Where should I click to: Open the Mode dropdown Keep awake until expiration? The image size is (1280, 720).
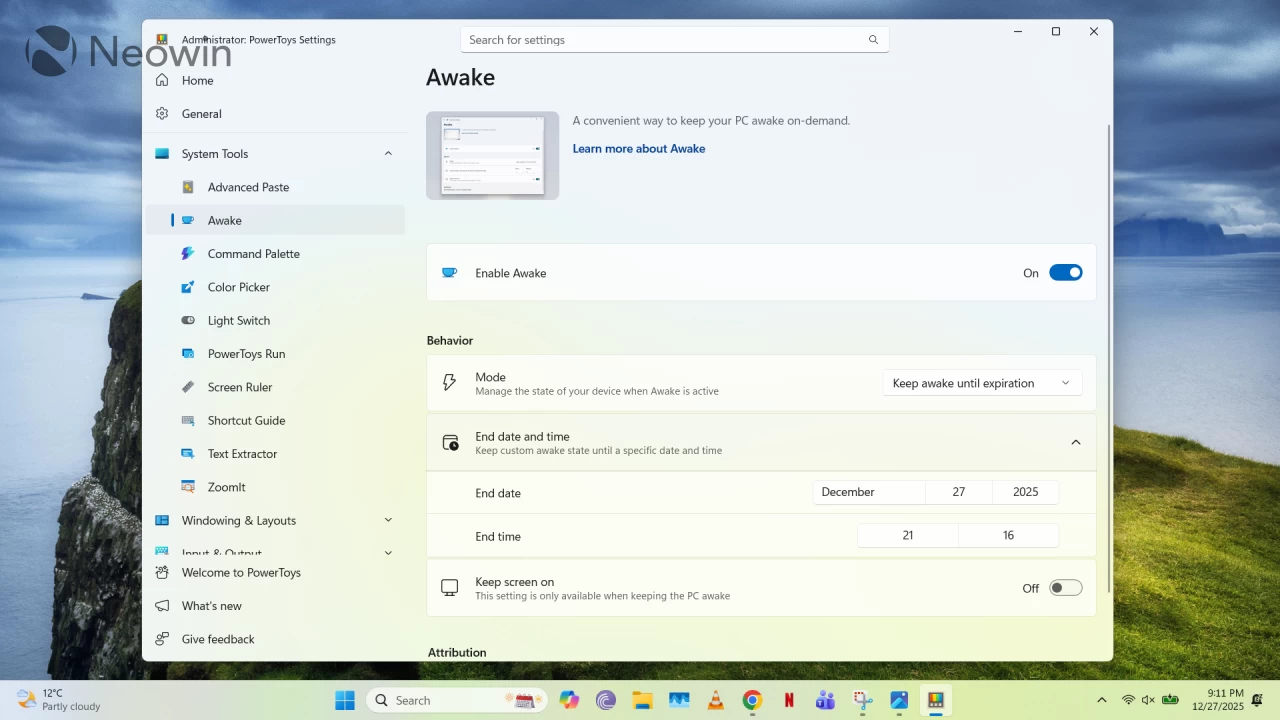982,383
